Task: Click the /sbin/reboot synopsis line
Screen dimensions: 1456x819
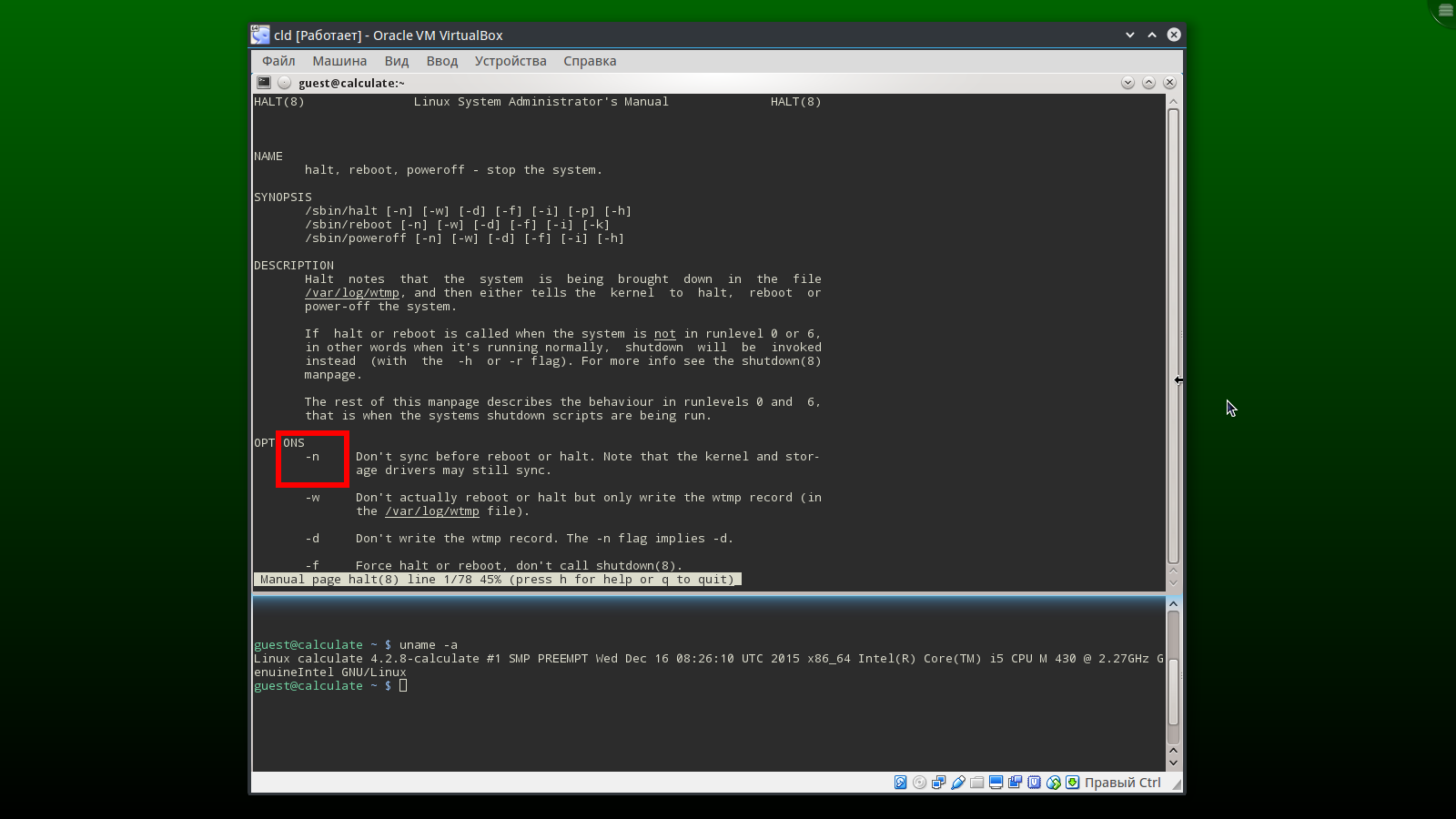Action: coord(458,225)
